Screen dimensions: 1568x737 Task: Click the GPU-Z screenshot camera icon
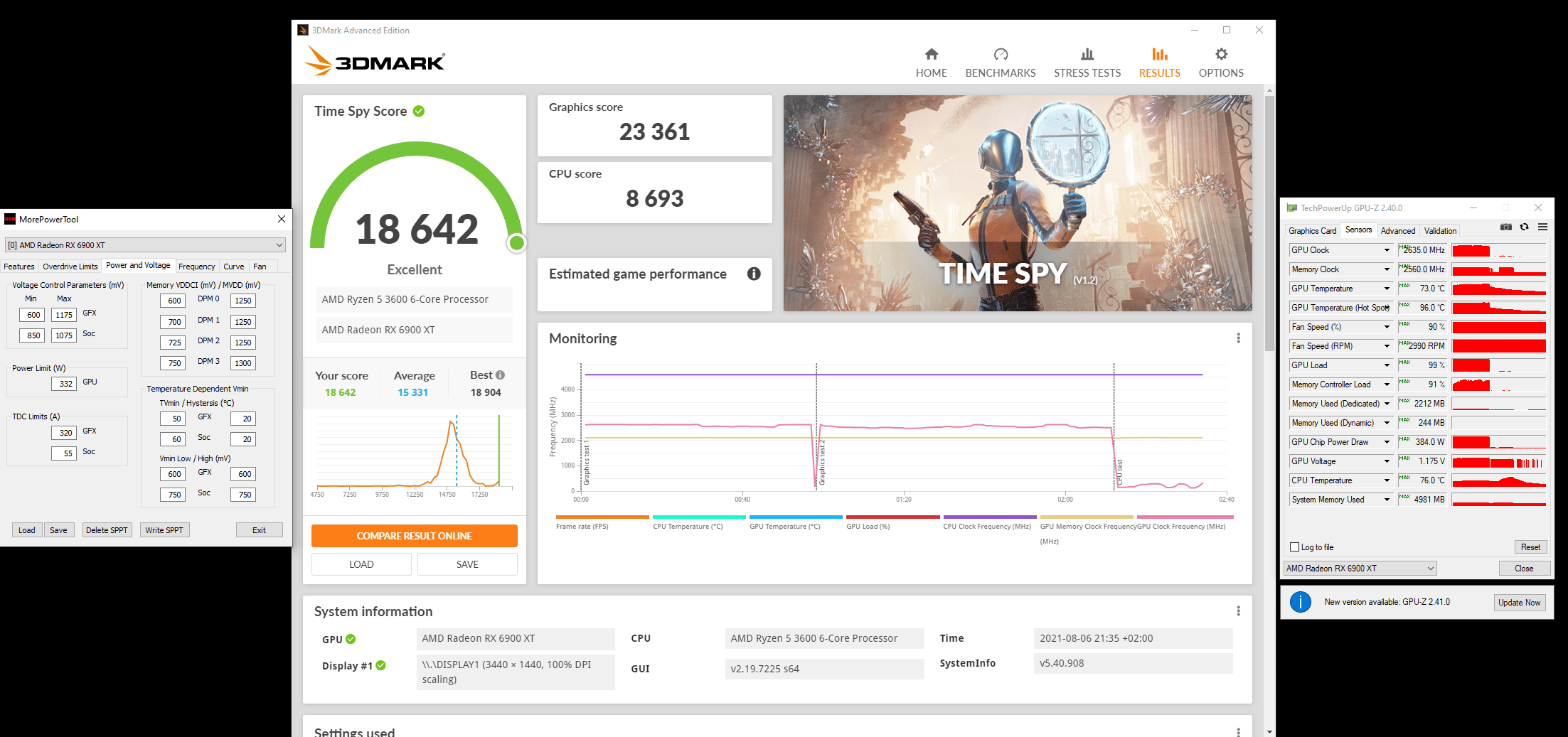tap(1505, 227)
